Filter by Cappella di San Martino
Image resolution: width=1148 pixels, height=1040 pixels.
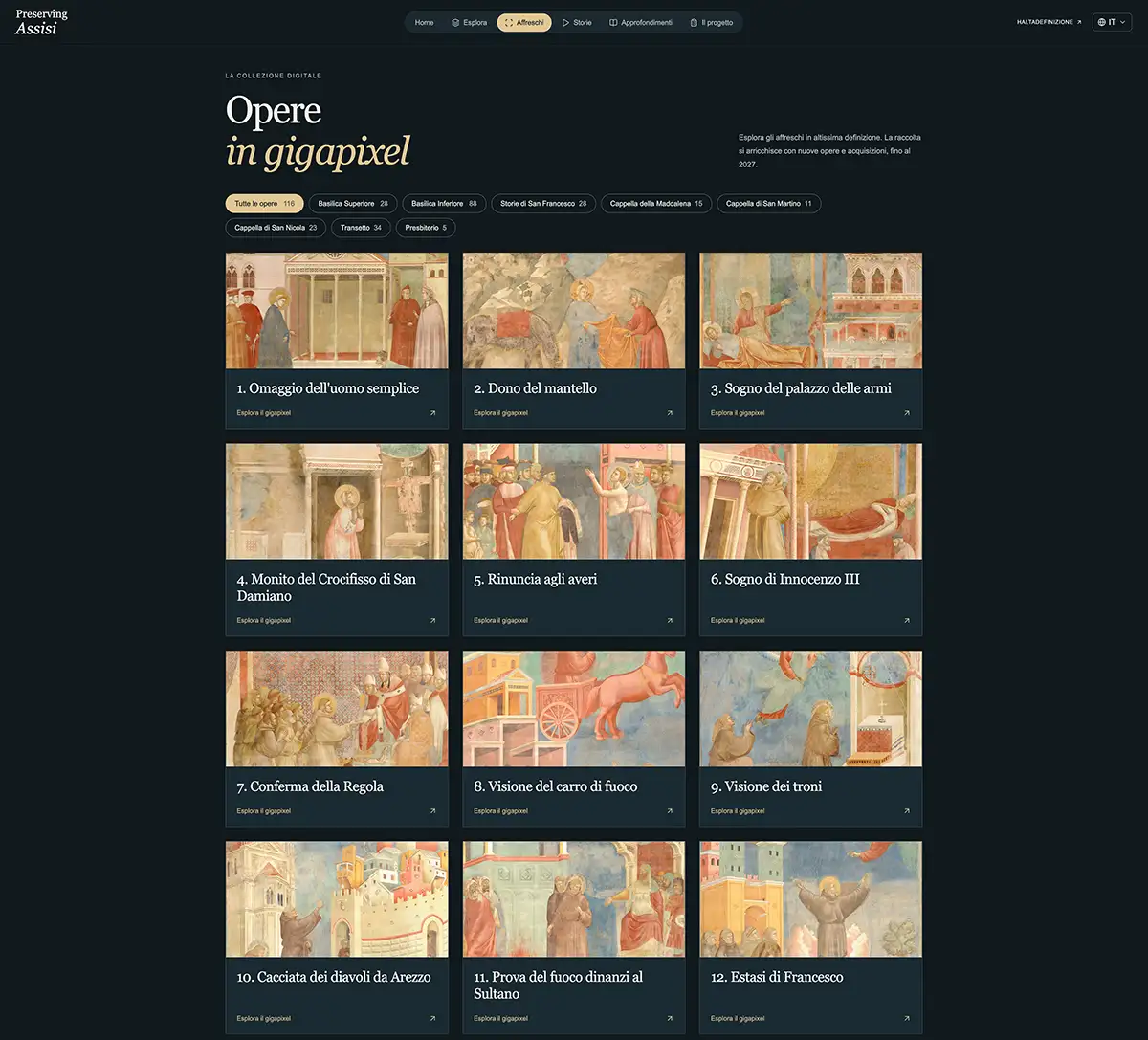pos(769,204)
